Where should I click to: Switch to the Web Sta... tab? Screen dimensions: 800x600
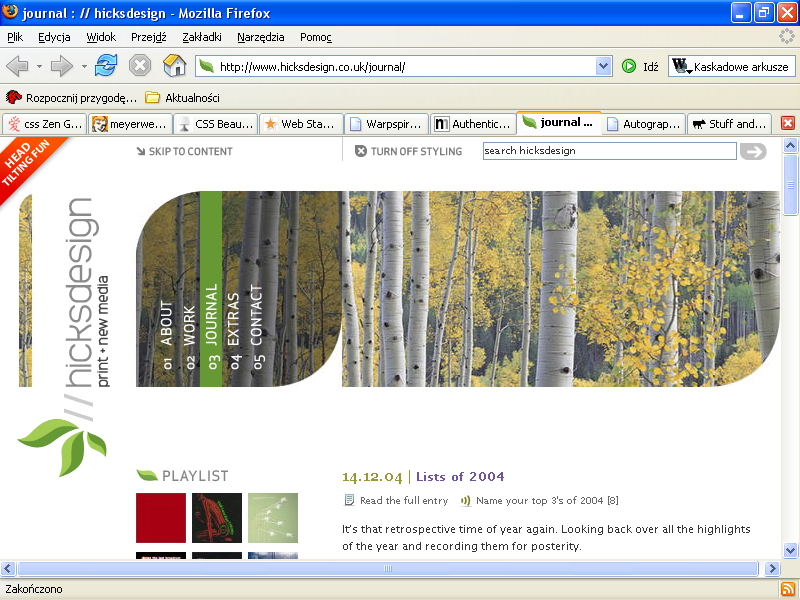click(x=301, y=124)
